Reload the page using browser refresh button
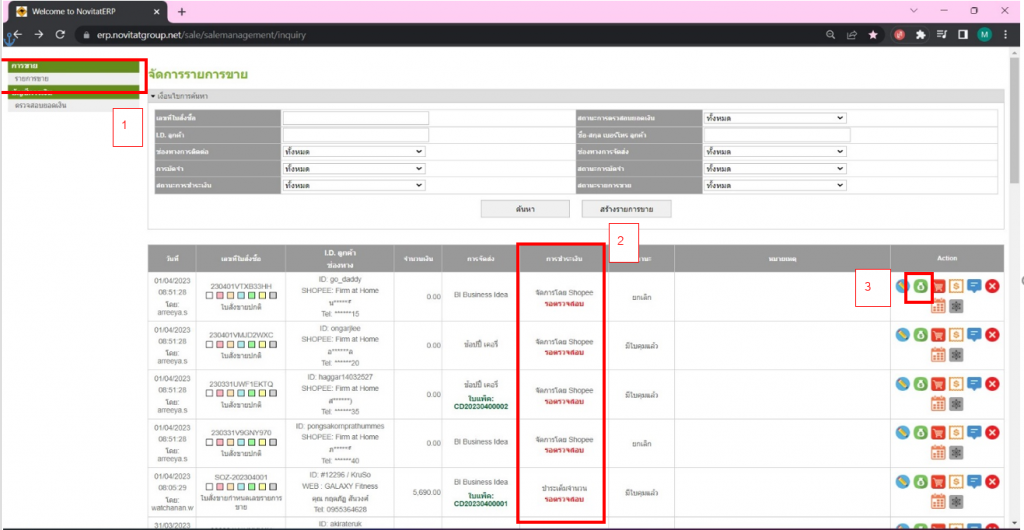Image resolution: width=1024 pixels, height=530 pixels. pyautogui.click(x=61, y=34)
